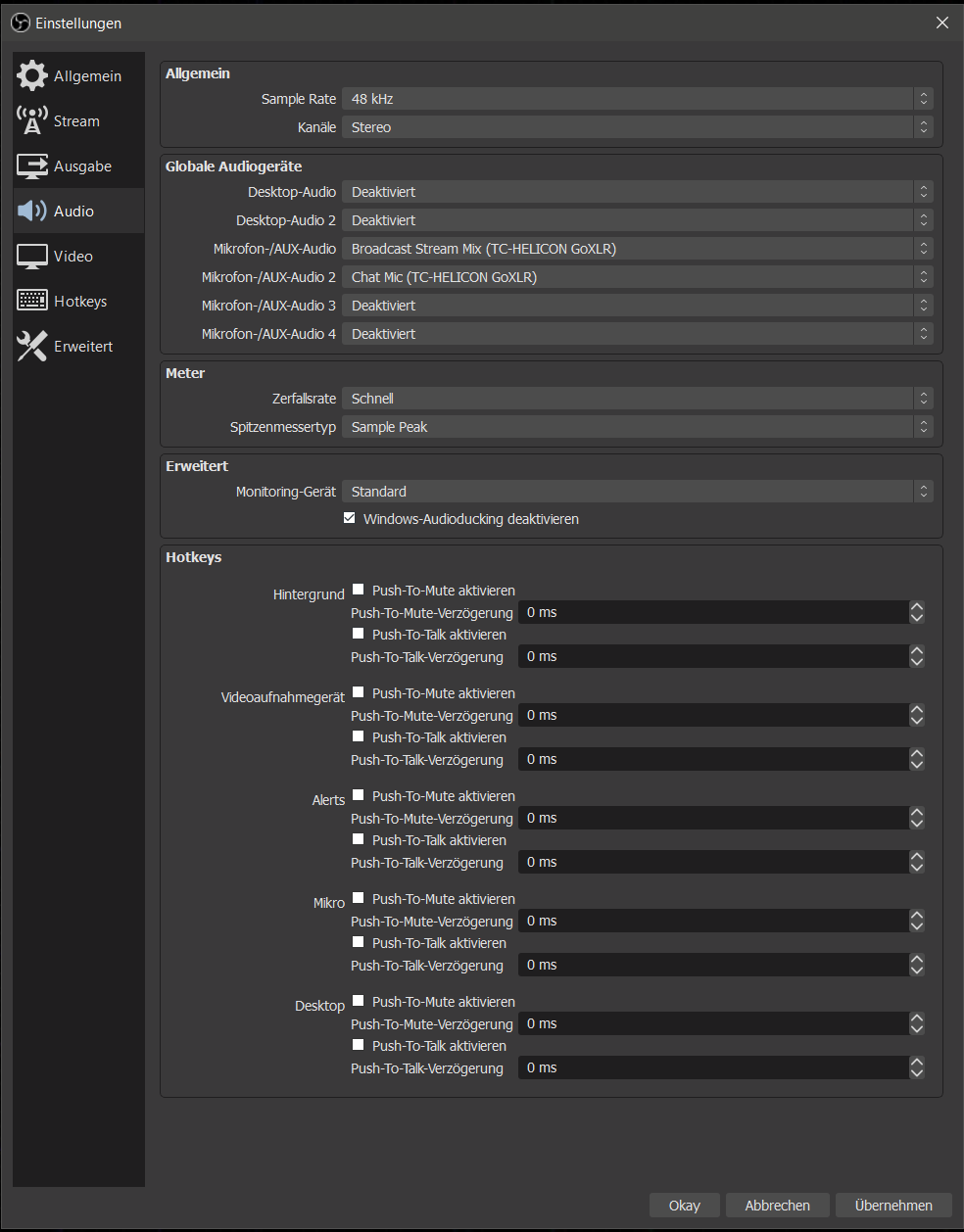Open the Monitoring-Gerät Standard dropdown
The image size is (964, 1232).
638,492
